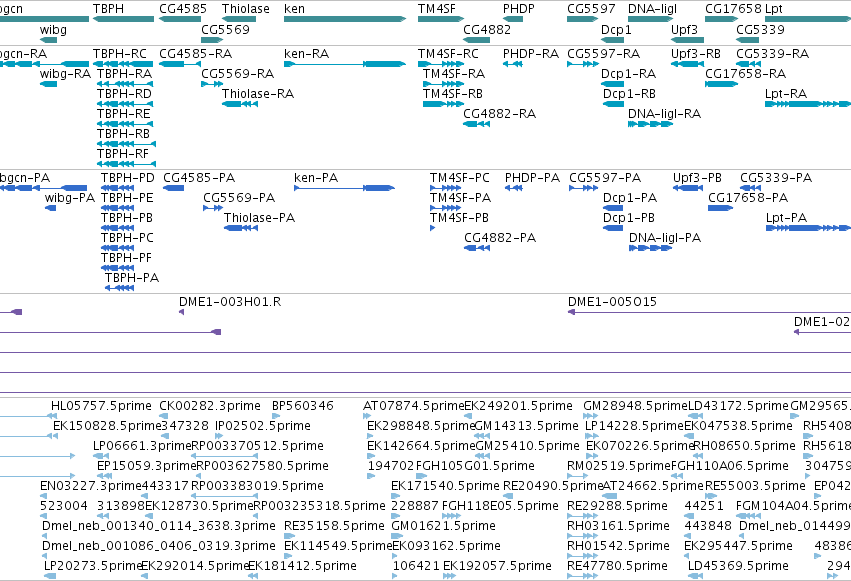The height and width of the screenshot is (581, 851).
Task: Click the DME1-005O15 clone label
Action: [612, 302]
